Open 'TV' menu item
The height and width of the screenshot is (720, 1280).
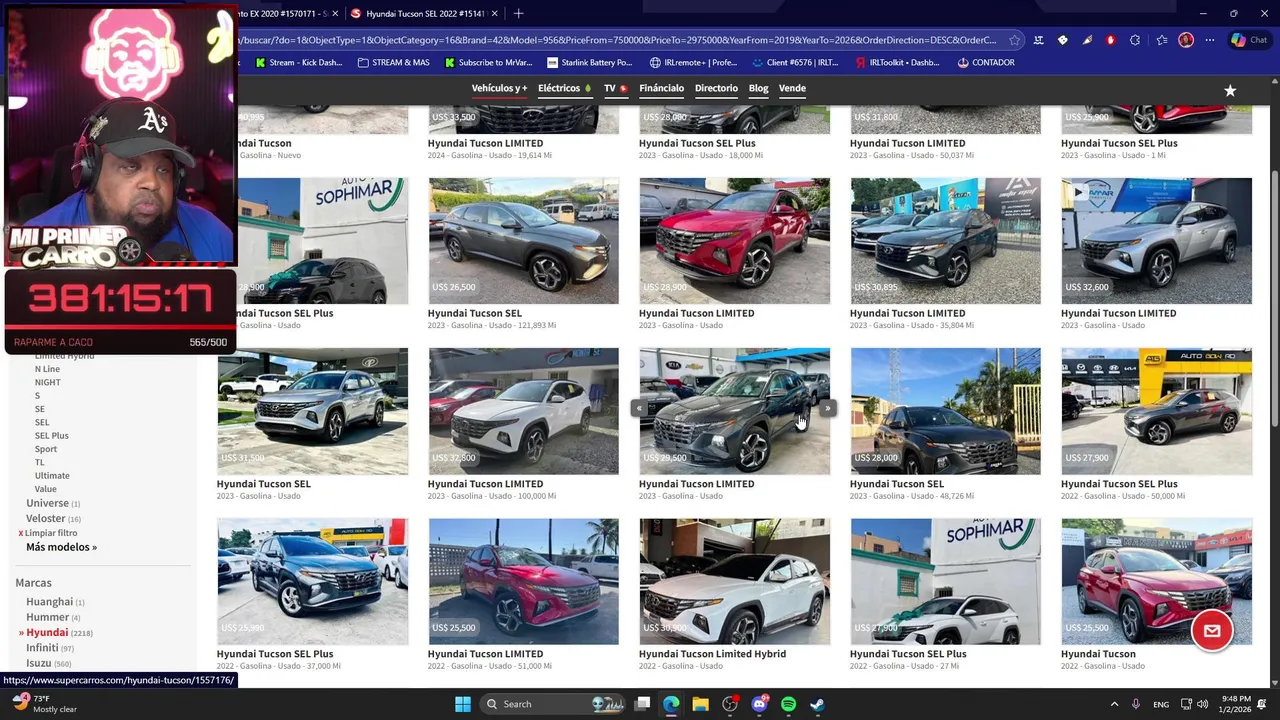coord(615,88)
